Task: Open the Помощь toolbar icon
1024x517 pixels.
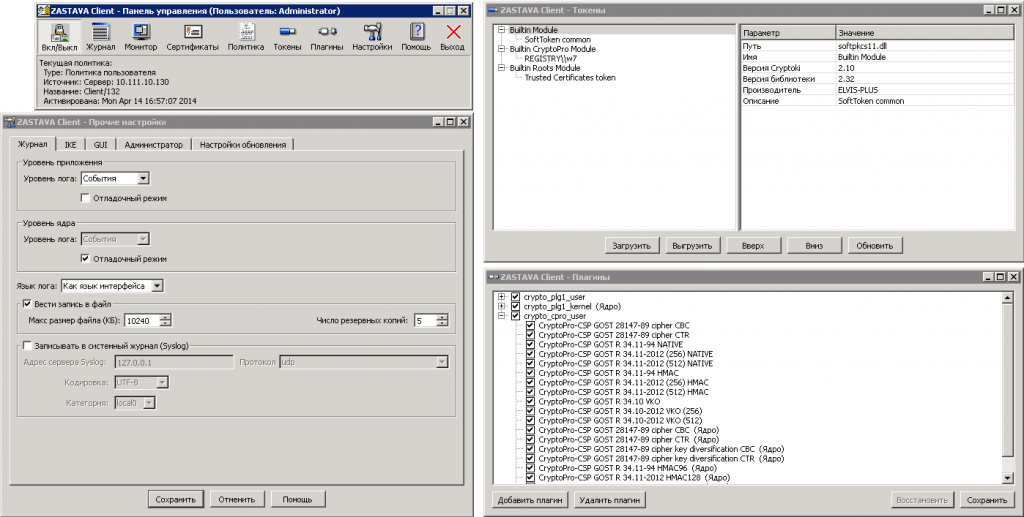Action: [416, 37]
